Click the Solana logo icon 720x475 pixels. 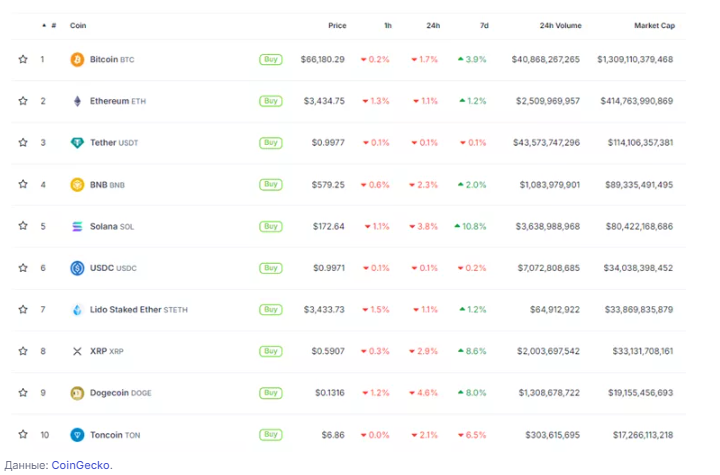[77, 226]
